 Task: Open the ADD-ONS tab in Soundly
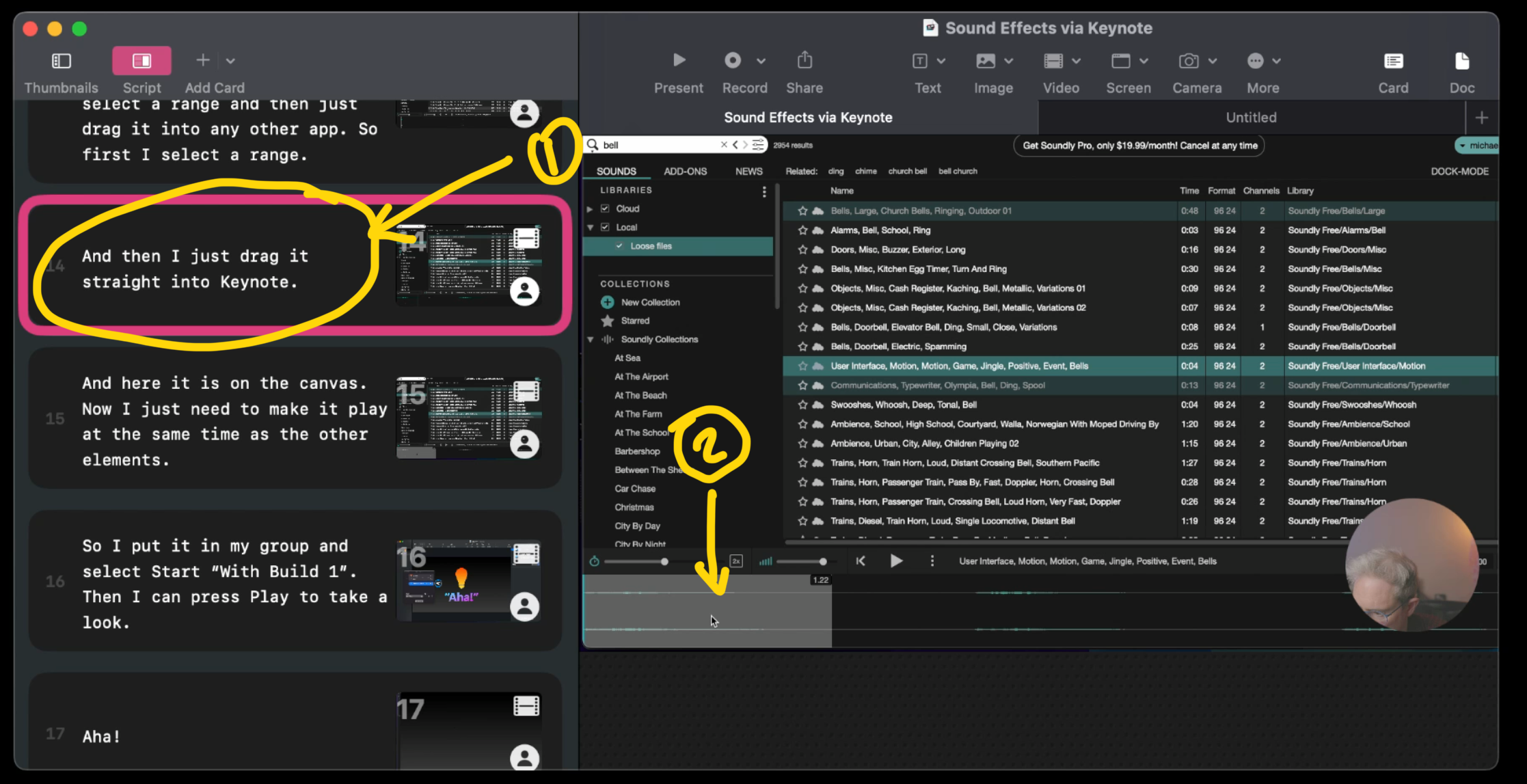click(x=685, y=172)
